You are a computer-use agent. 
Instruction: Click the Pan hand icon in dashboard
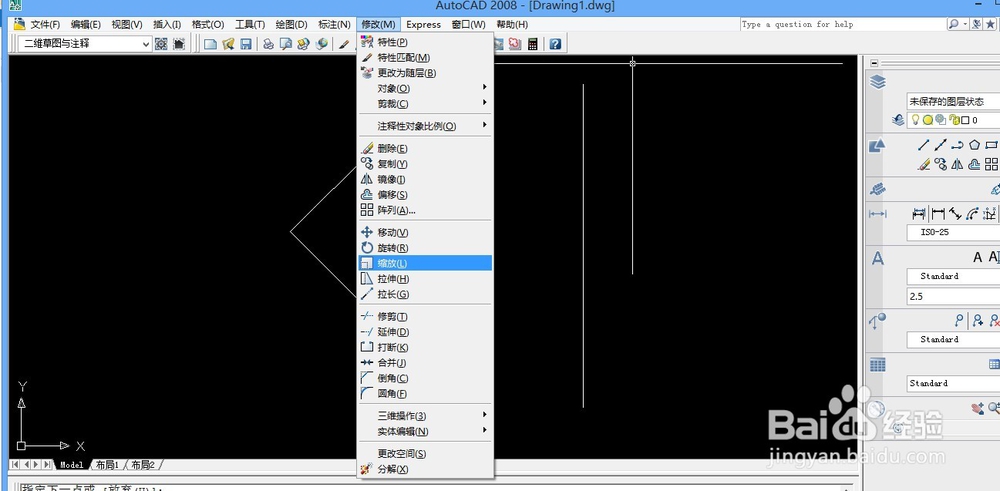(x=977, y=408)
